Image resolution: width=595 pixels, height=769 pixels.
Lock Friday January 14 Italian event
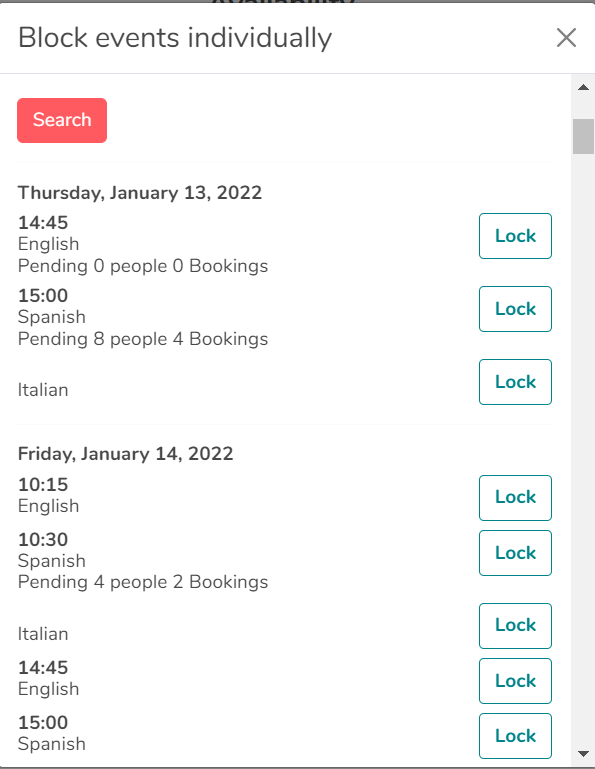click(515, 626)
